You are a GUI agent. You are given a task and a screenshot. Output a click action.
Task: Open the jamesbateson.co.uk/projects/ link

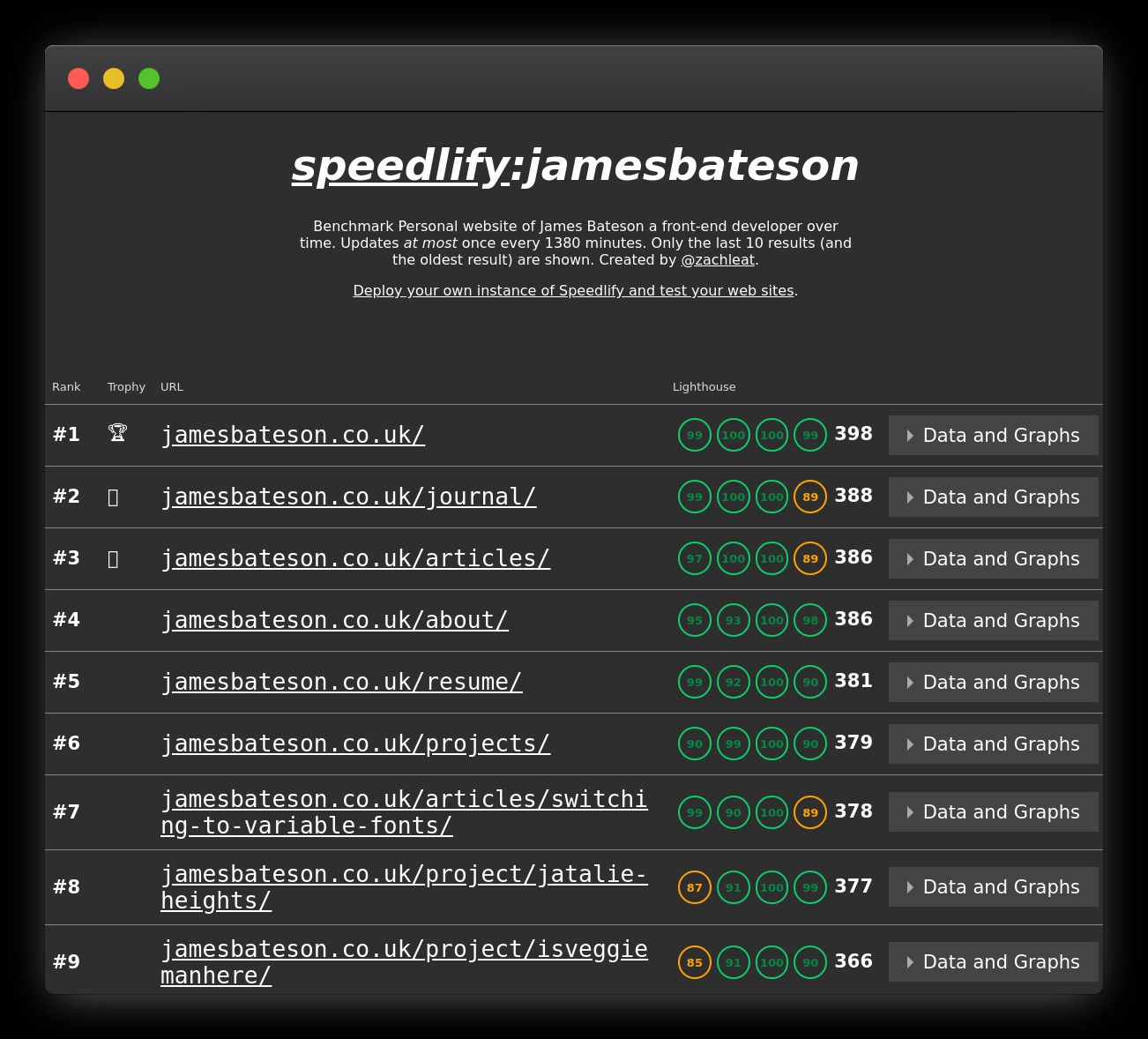click(x=355, y=744)
